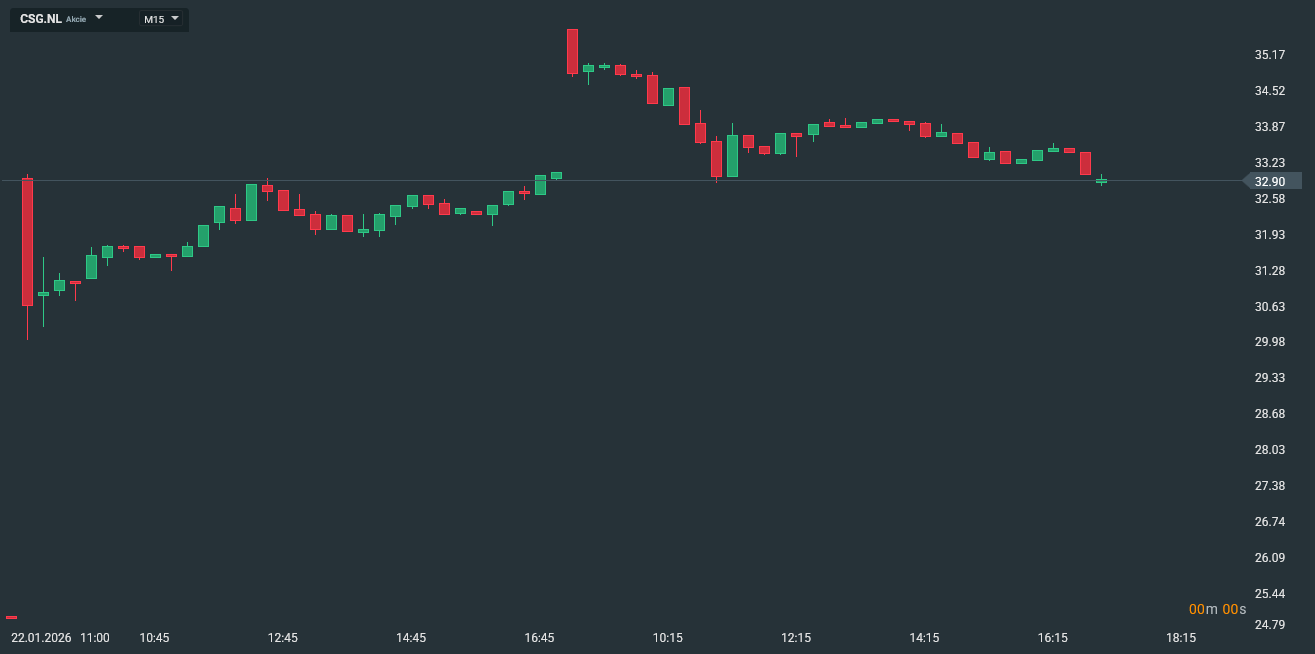Click the 35.17 price axis level
This screenshot has height=654, width=1315.
1270,55
